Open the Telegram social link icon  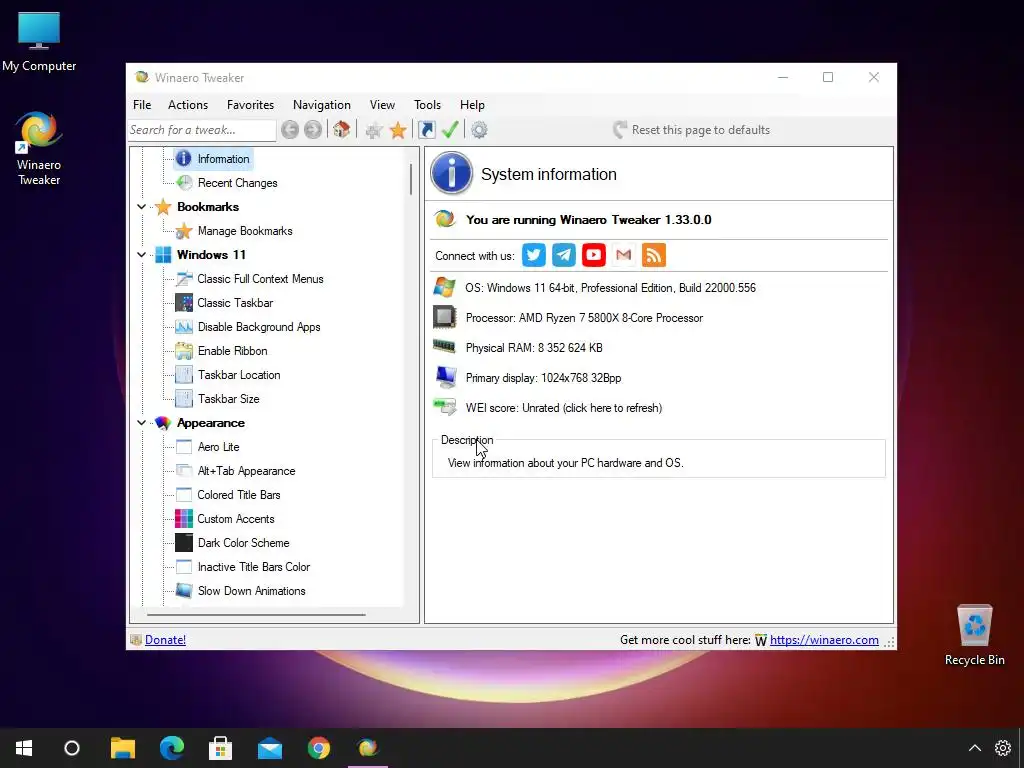[564, 255]
